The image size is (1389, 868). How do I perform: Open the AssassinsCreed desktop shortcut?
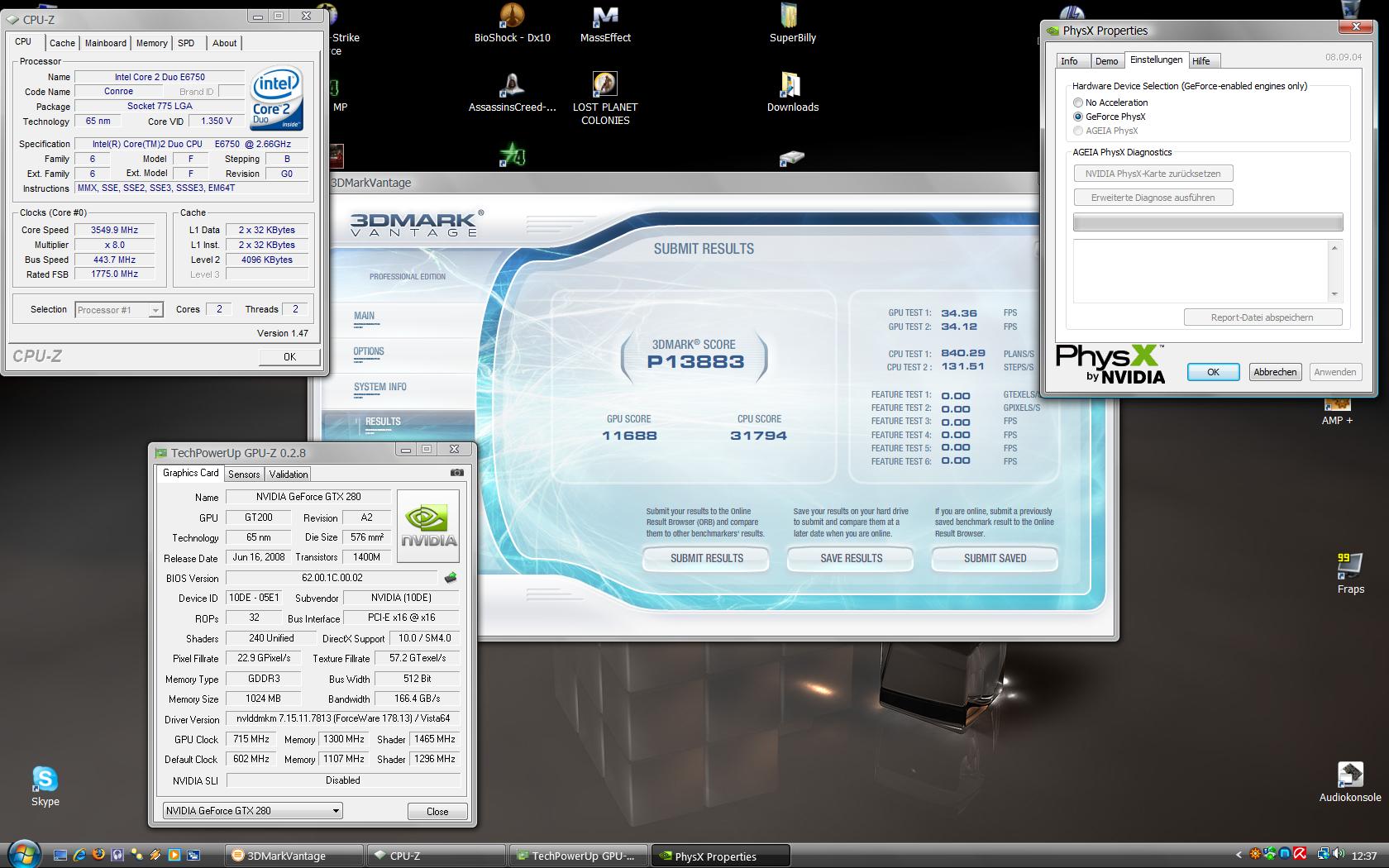(x=512, y=93)
